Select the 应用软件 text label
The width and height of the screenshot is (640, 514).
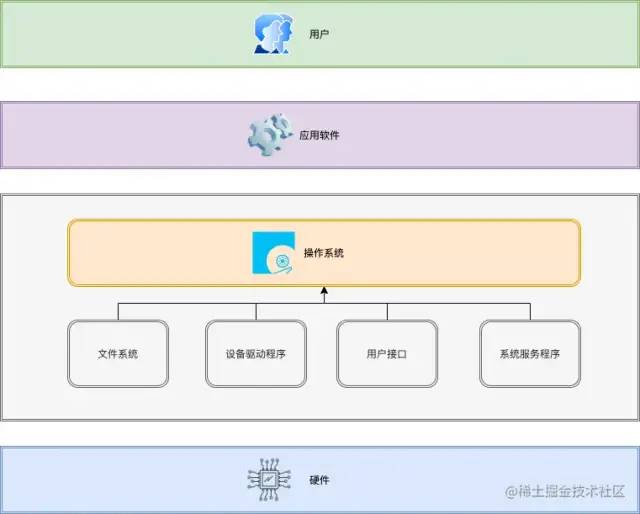[x=319, y=134]
